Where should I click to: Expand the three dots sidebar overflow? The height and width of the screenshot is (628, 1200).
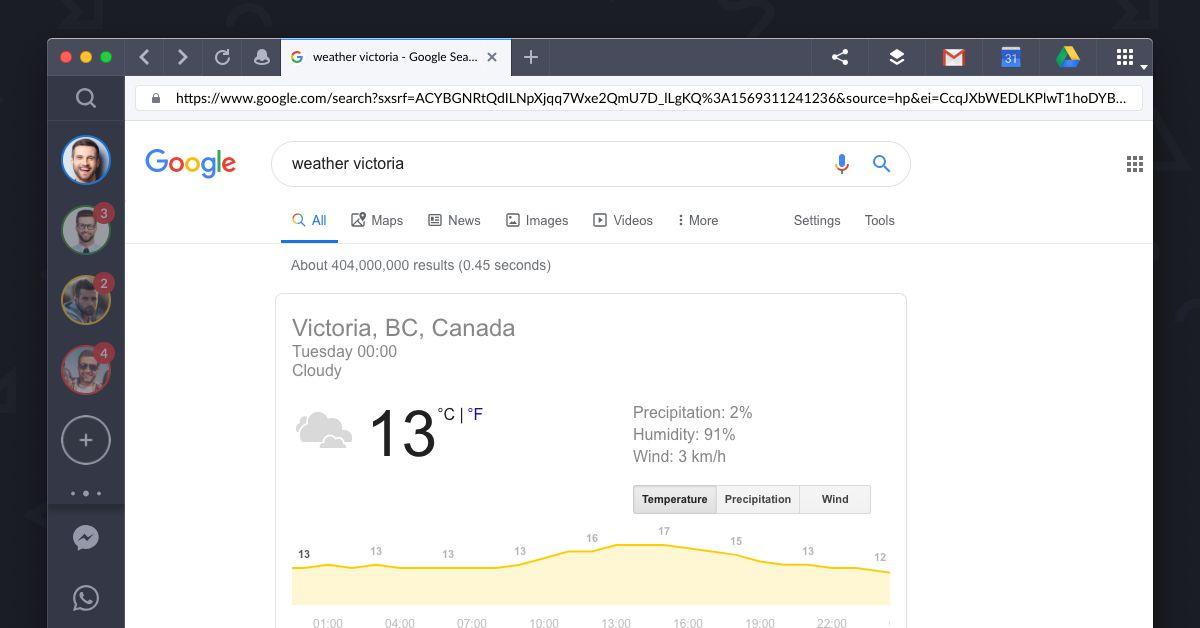pyautogui.click(x=86, y=493)
